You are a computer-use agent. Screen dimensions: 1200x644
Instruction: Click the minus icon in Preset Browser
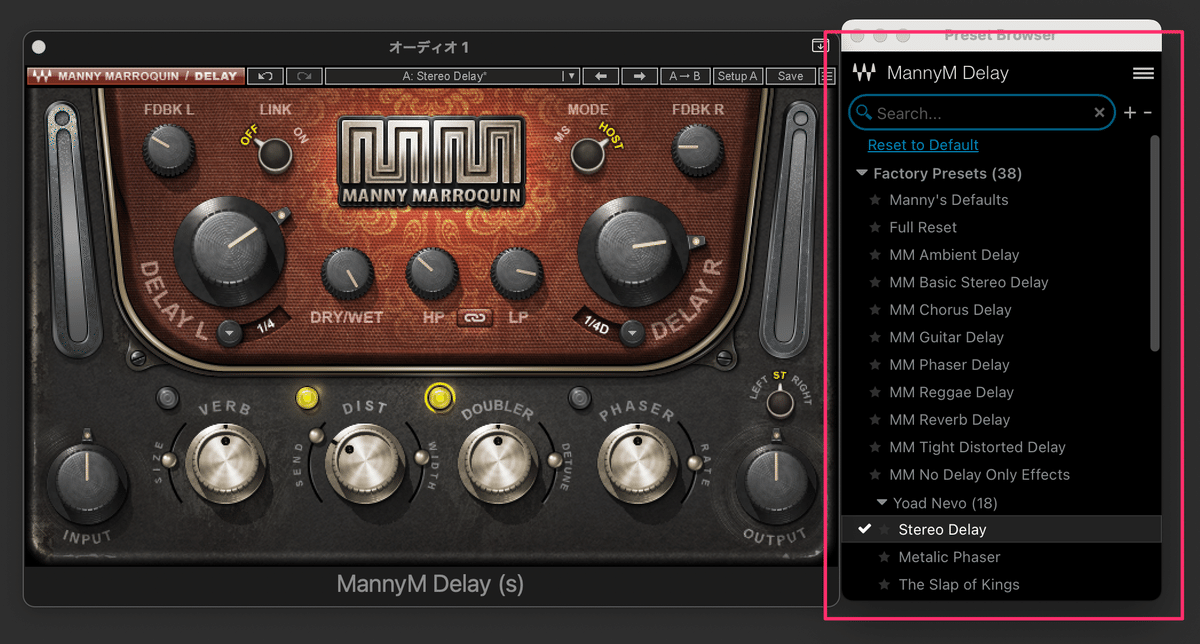point(1147,113)
